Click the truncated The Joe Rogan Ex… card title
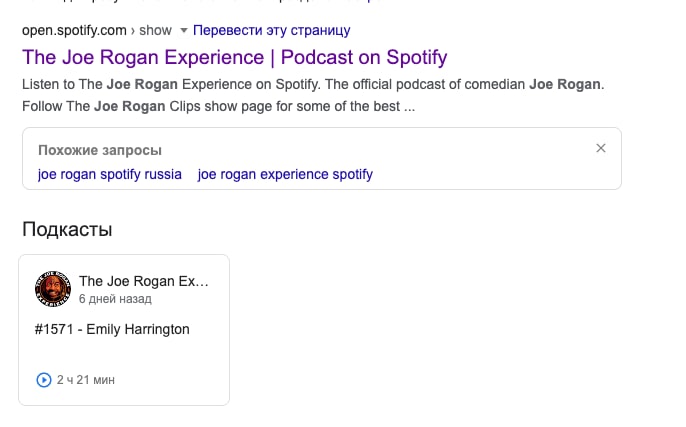The height and width of the screenshot is (427, 686). click(x=144, y=281)
